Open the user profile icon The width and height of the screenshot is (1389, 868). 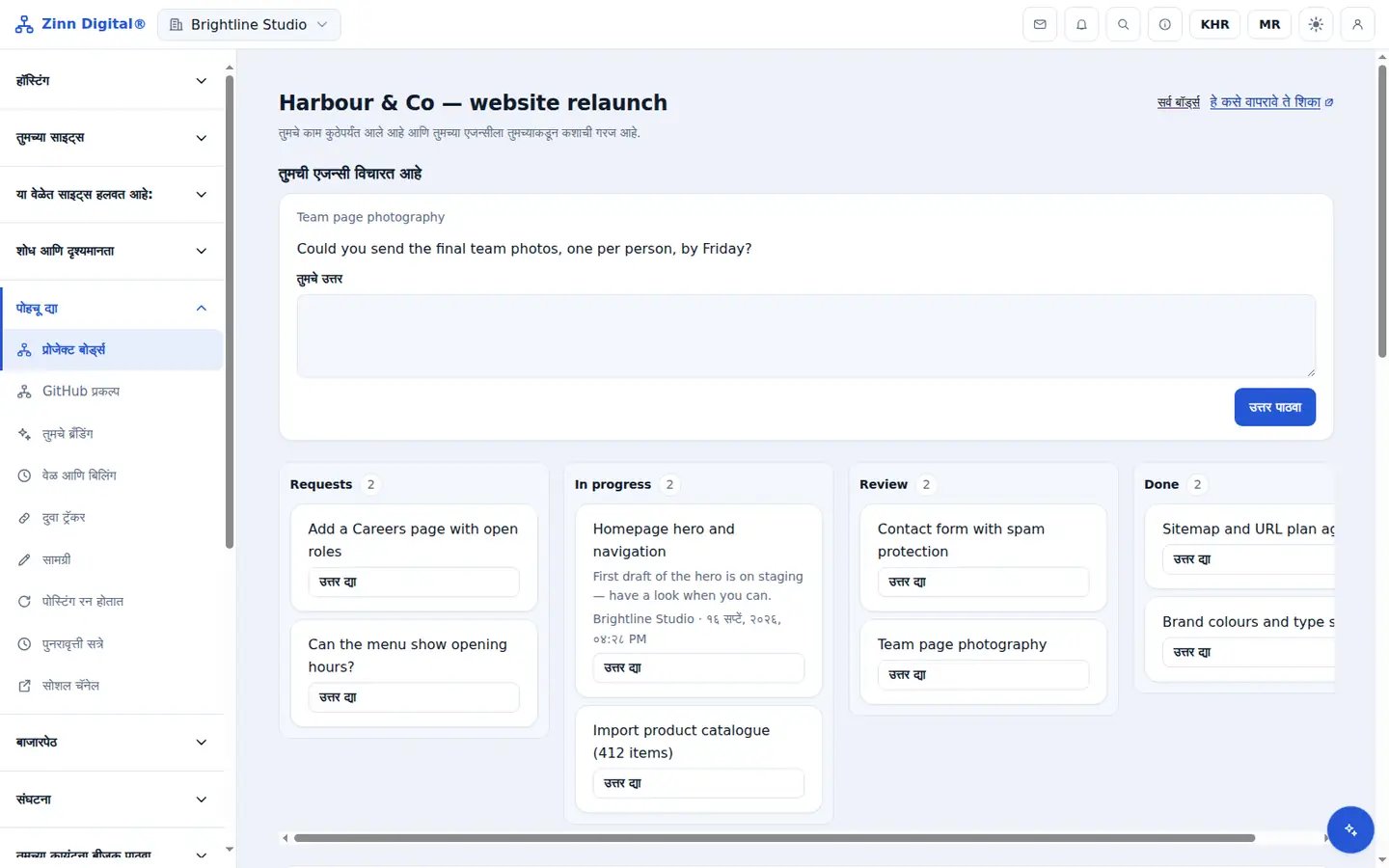(1357, 24)
